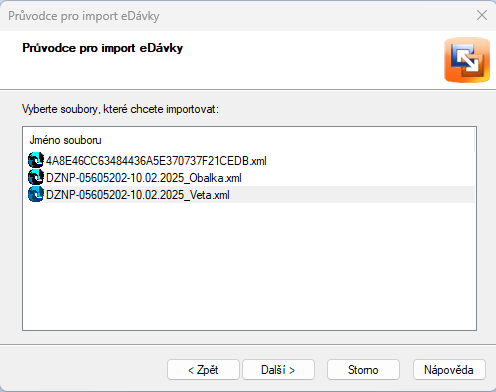
Task: Click the icon next to DZNP-05605202-10.02.2025_Obalka.xml
Action: (36, 177)
